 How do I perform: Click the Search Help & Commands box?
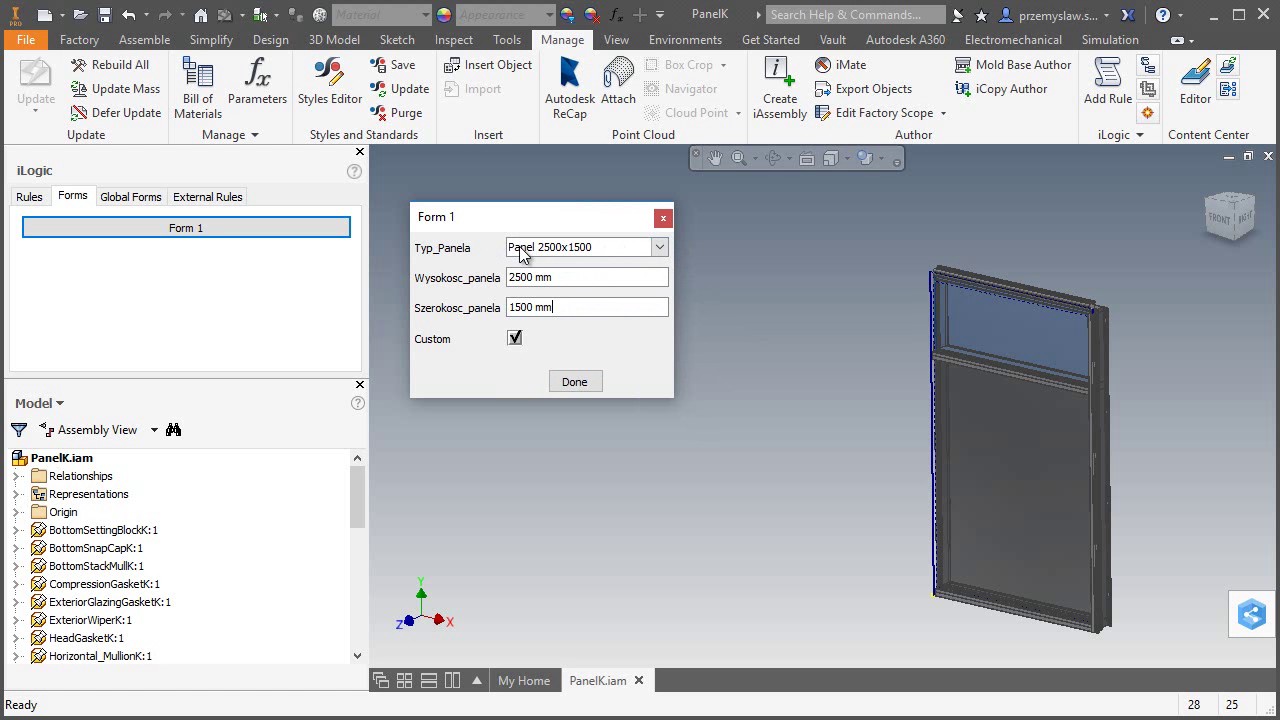855,15
